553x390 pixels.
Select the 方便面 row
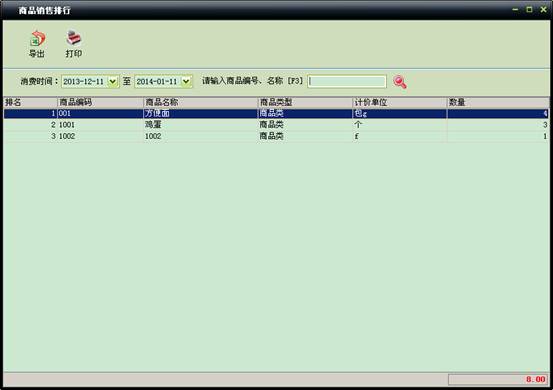coord(276,113)
